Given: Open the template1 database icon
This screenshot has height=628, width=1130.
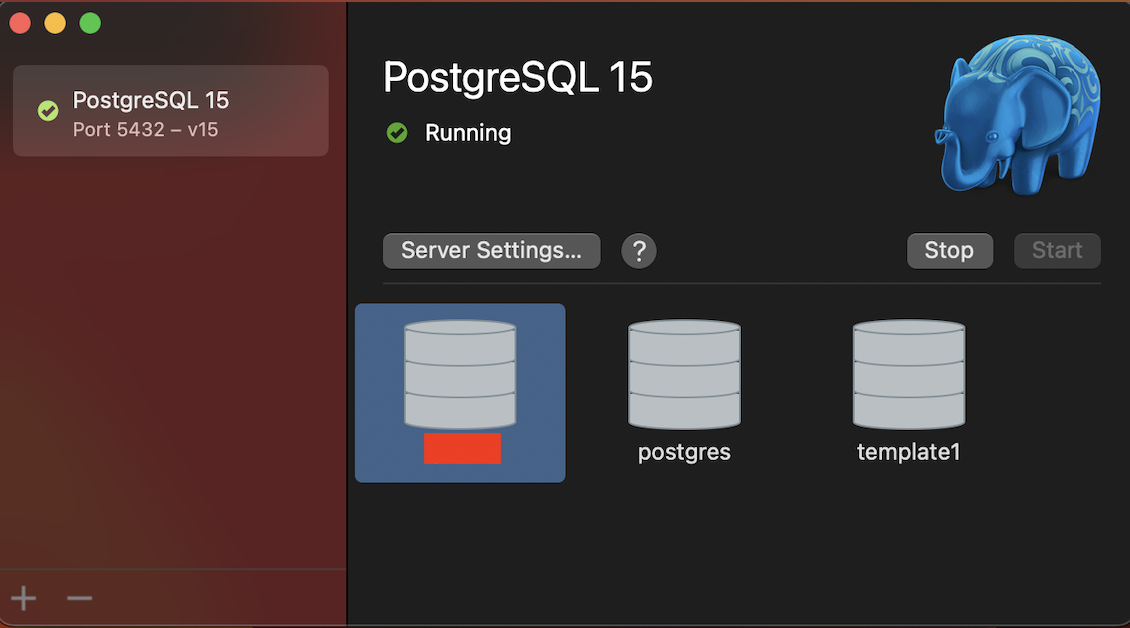Looking at the screenshot, I should [909, 374].
